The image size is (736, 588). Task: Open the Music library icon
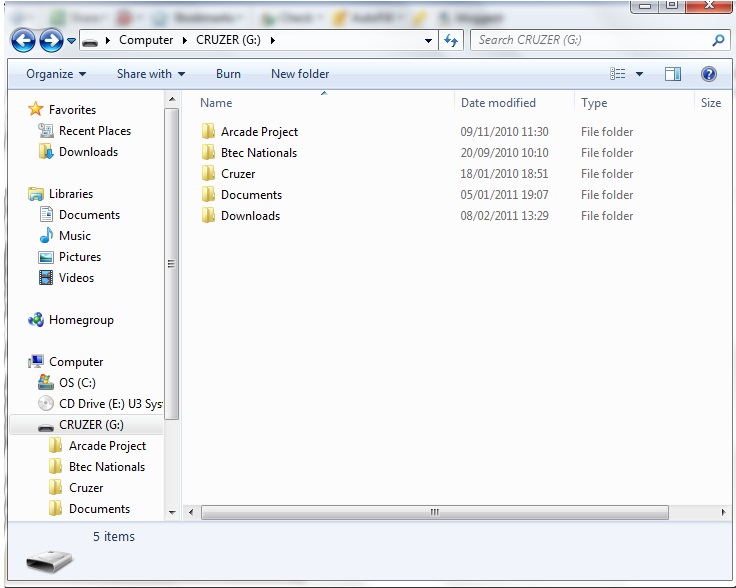coord(46,236)
